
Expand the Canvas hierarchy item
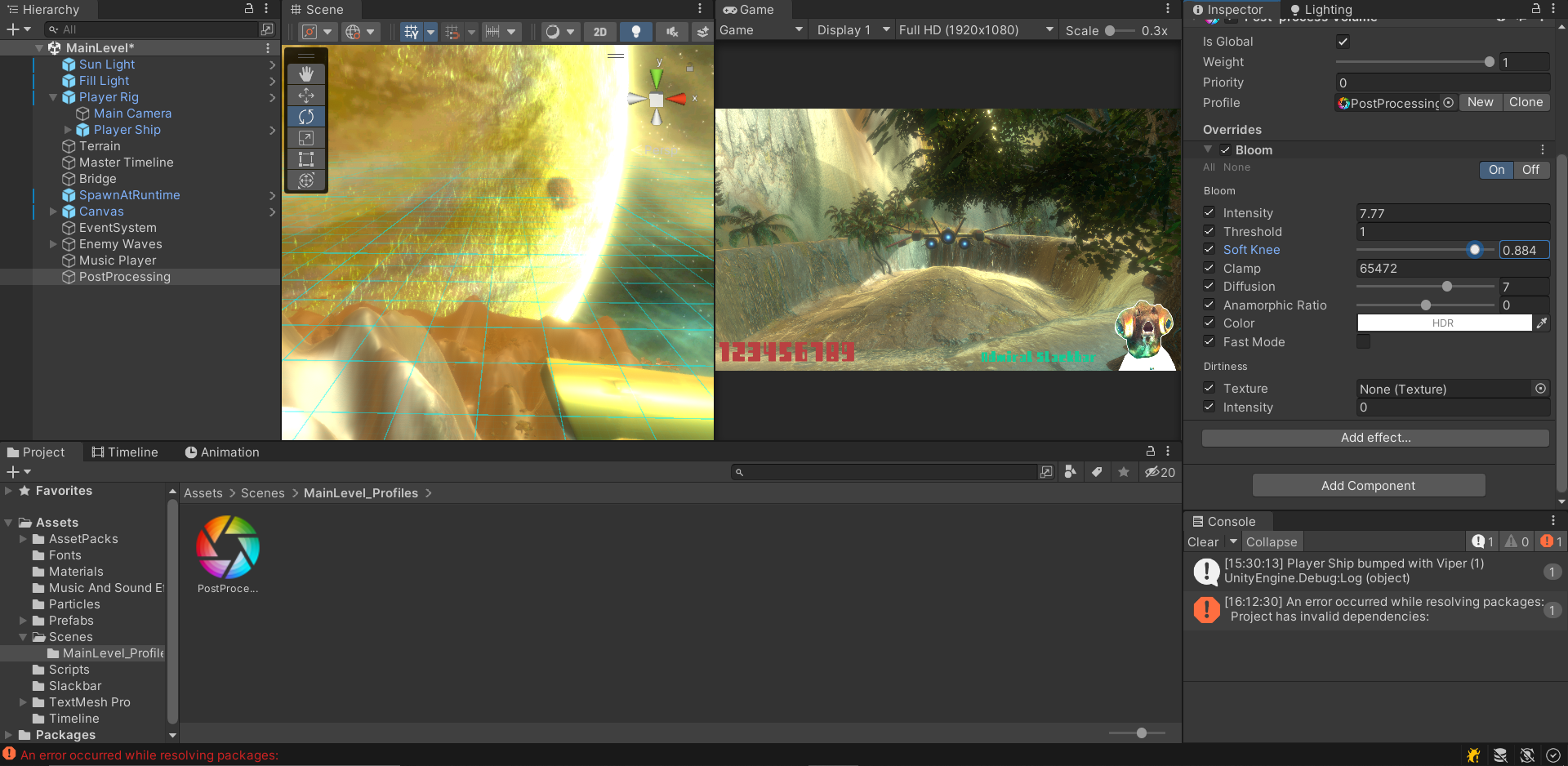[x=53, y=212]
